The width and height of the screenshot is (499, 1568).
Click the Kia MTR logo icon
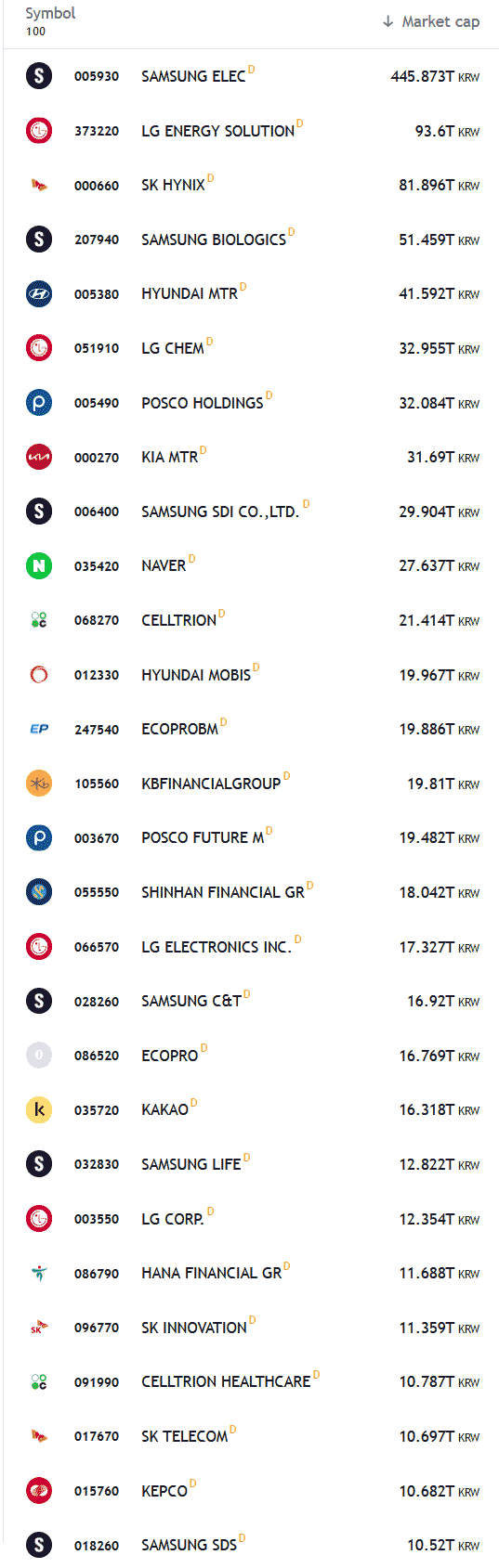[x=39, y=457]
